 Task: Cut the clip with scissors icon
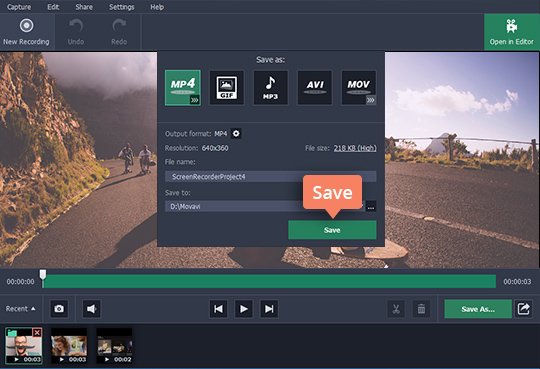(x=396, y=309)
